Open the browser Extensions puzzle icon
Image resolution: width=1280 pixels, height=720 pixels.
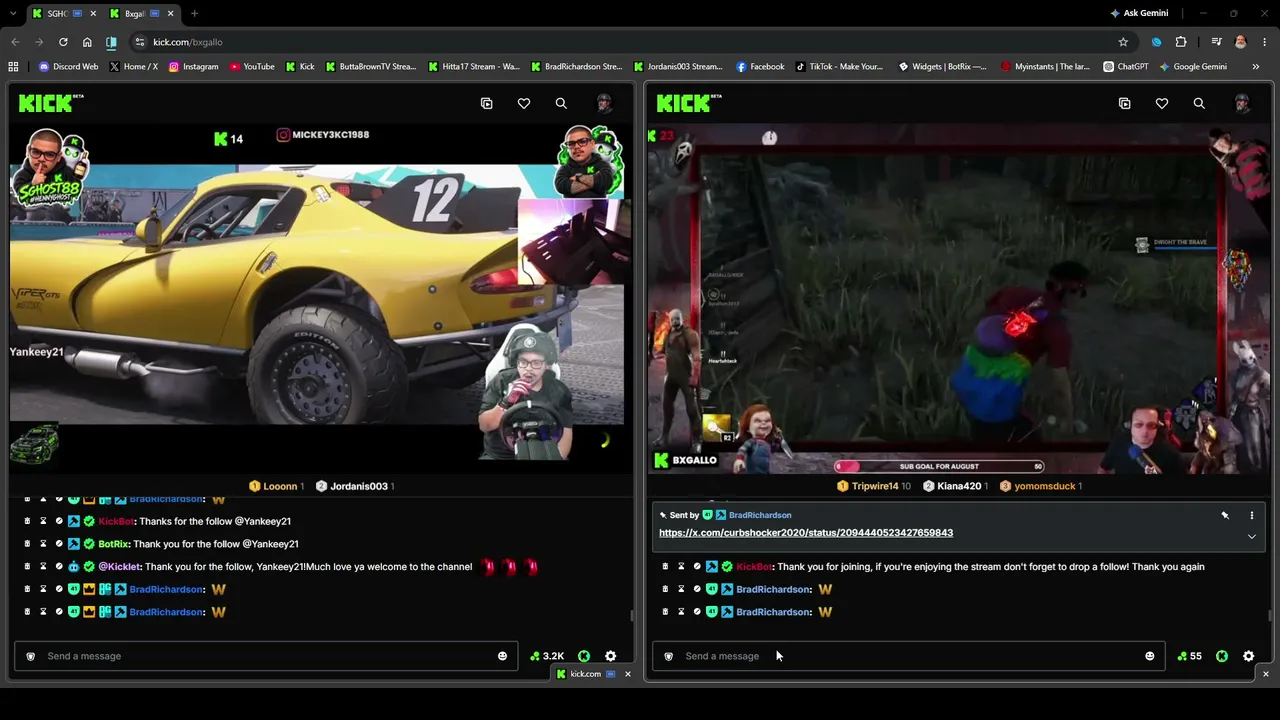pyautogui.click(x=1181, y=42)
